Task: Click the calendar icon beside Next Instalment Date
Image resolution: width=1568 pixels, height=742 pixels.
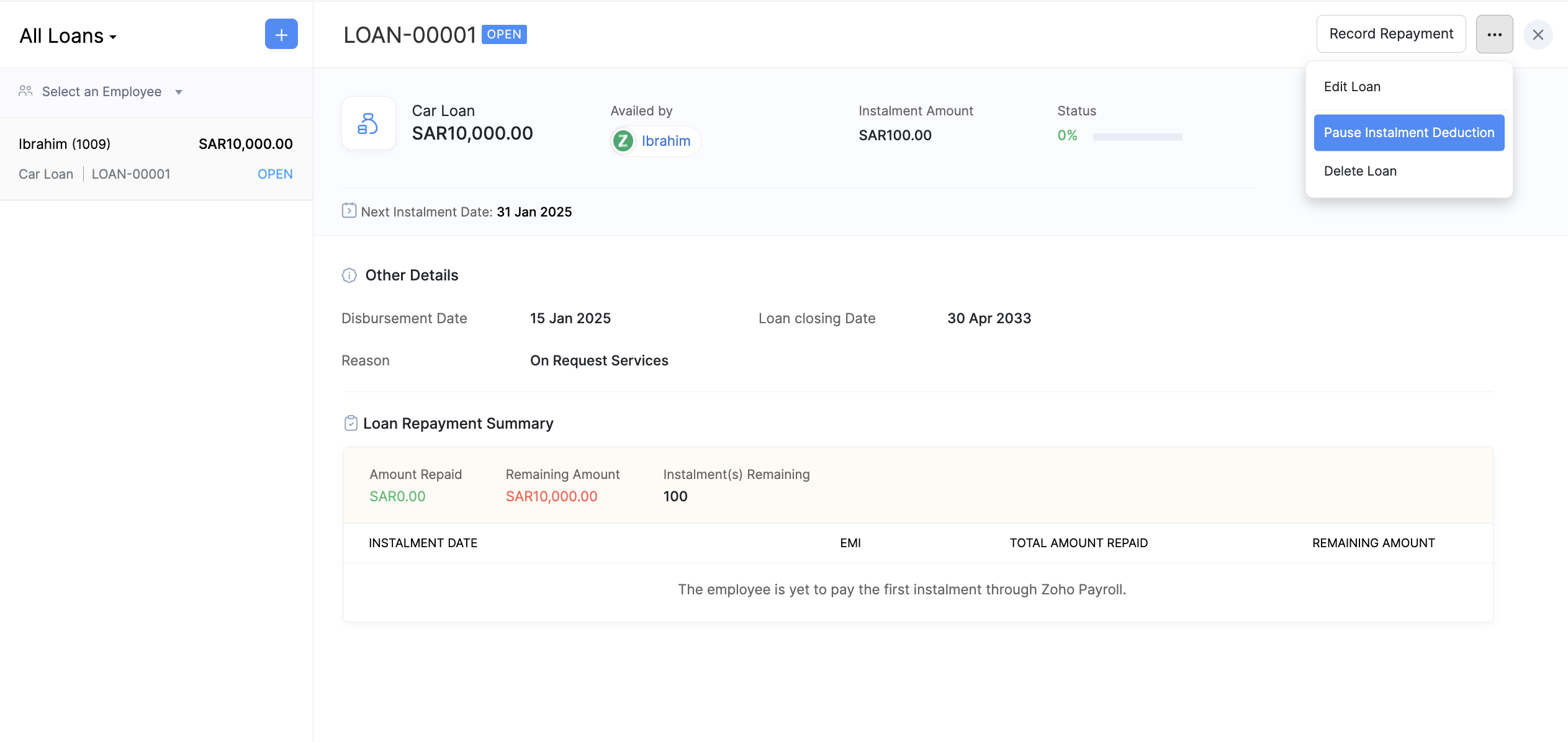Action: (349, 211)
